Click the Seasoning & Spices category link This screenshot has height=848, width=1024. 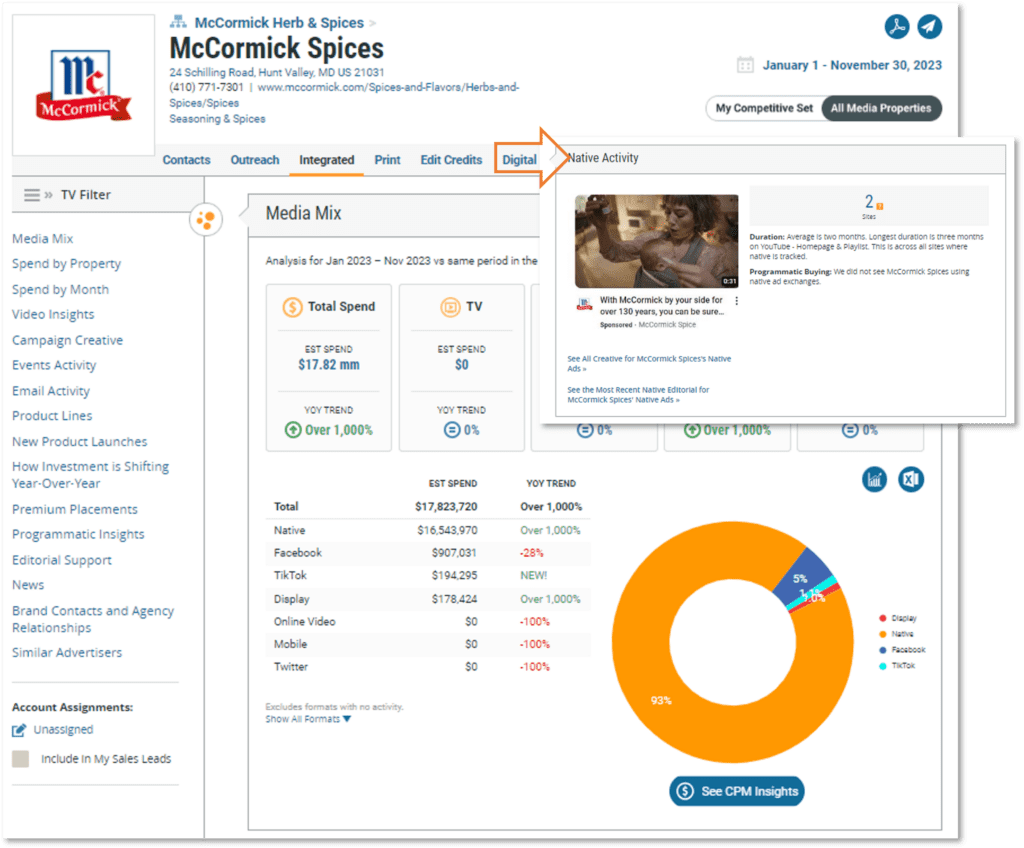click(x=217, y=119)
